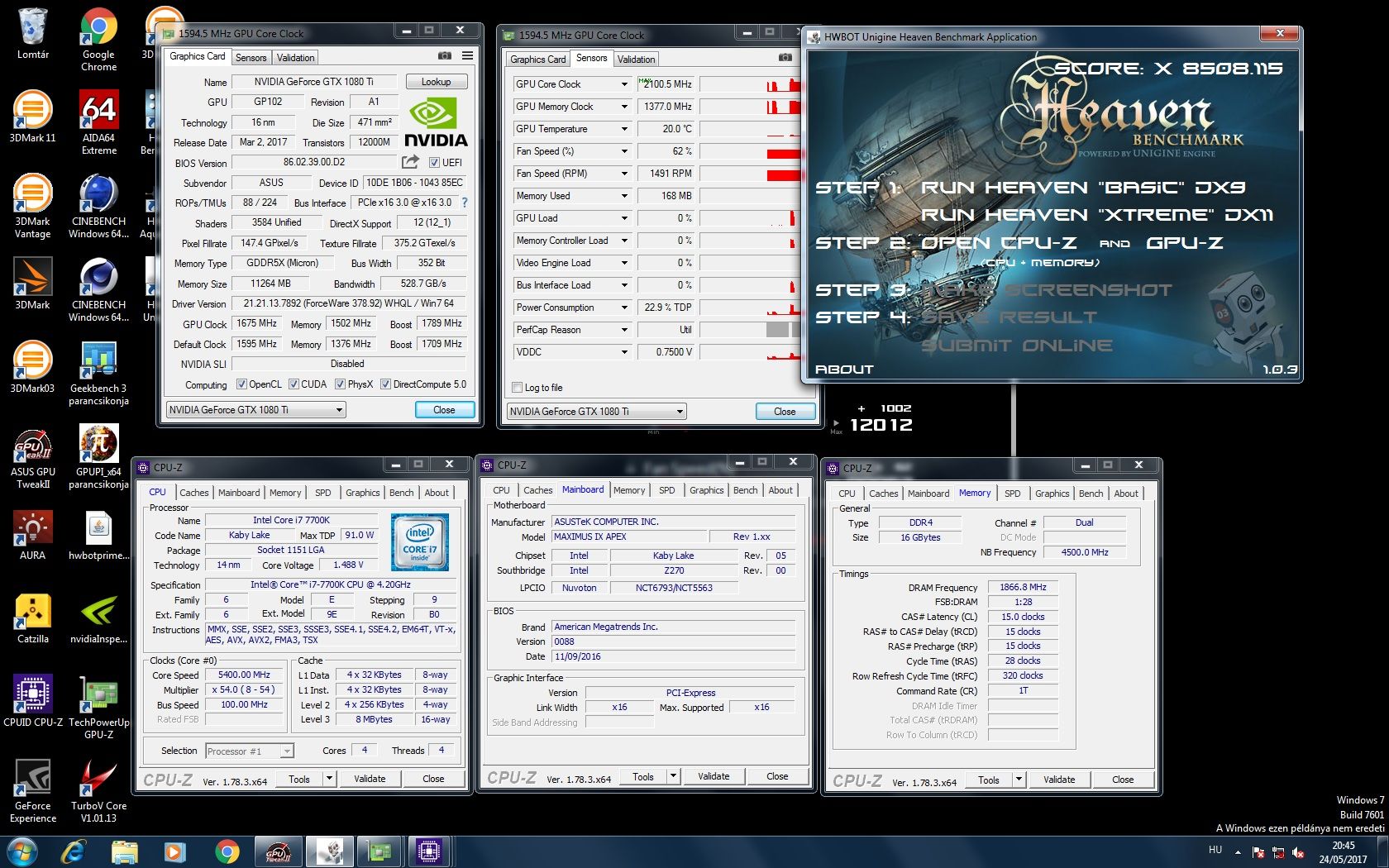Expand the GPU Temperature sensor dropdown
Screen dimensions: 1389x868
(624, 129)
